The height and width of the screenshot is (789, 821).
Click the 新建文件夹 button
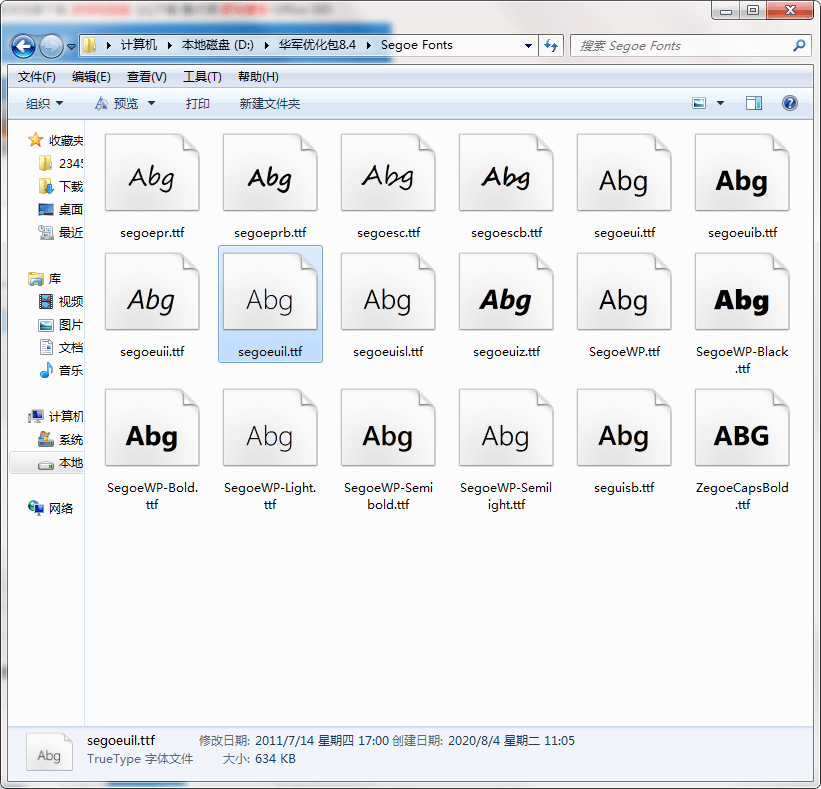pyautogui.click(x=270, y=104)
